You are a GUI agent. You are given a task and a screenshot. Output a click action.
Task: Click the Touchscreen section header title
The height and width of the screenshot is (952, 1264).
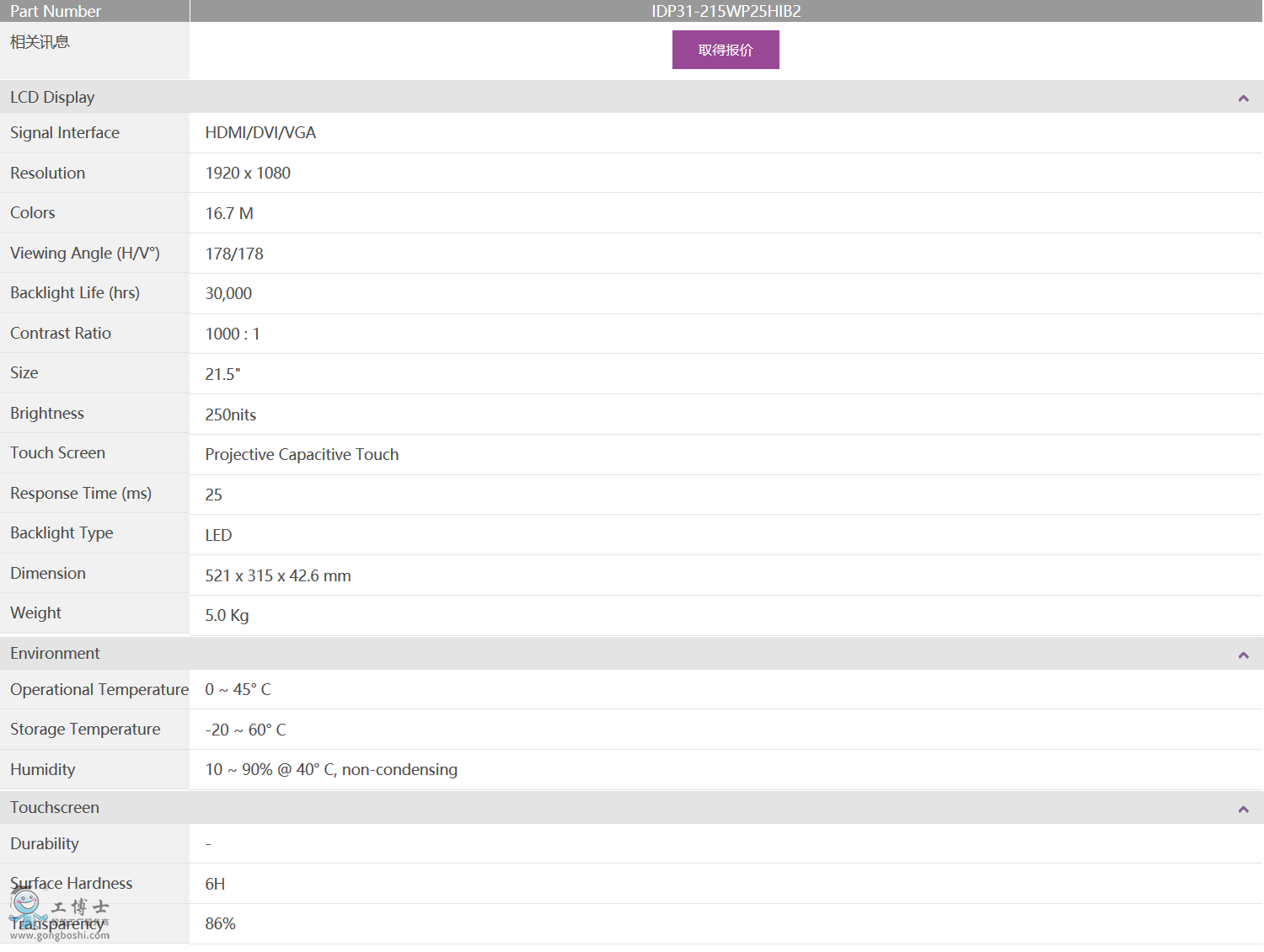click(x=55, y=808)
